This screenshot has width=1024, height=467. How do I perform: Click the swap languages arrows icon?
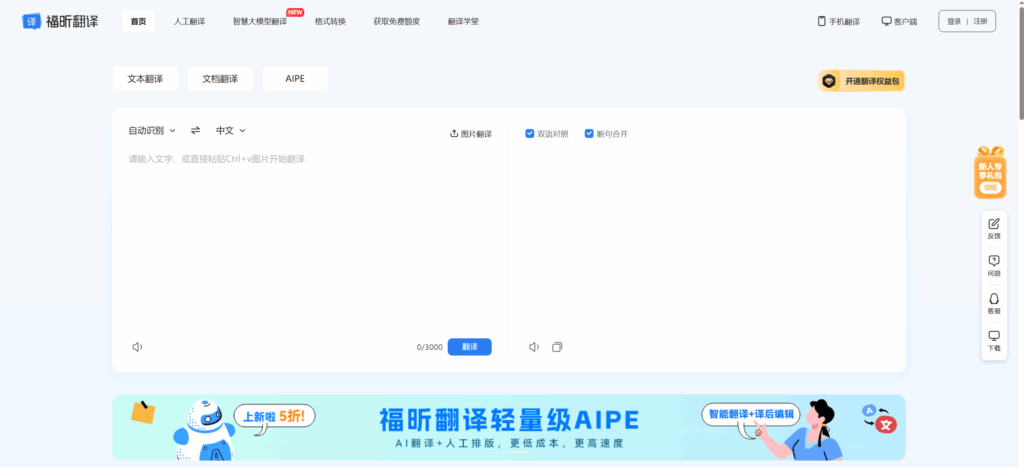195,131
